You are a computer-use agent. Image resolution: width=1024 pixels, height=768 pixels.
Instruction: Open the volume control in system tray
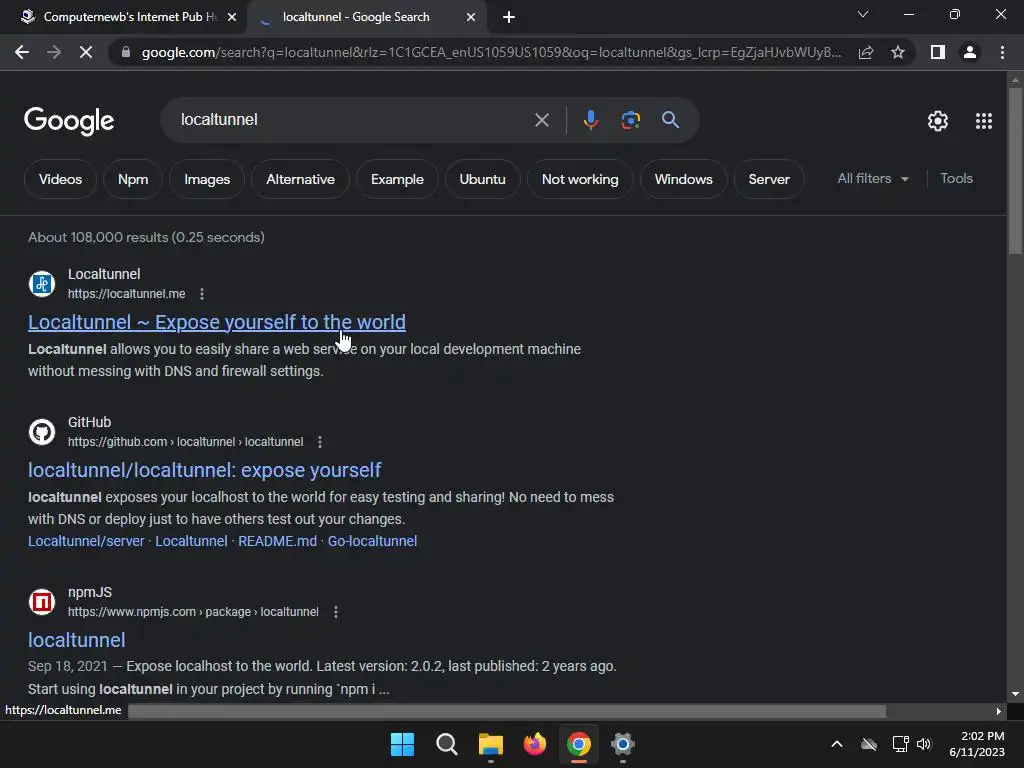(924, 744)
